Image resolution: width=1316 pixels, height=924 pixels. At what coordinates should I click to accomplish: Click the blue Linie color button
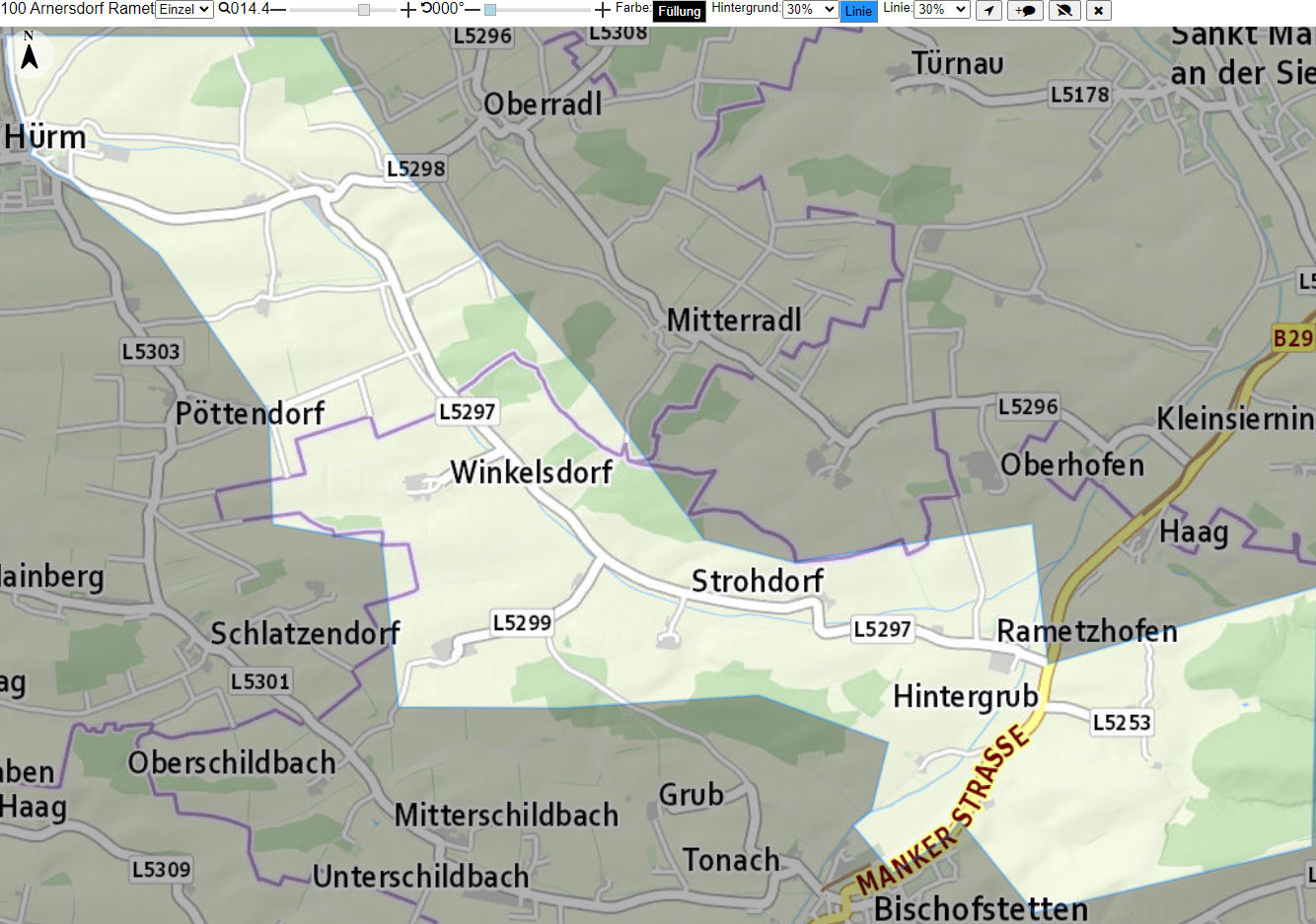point(858,11)
